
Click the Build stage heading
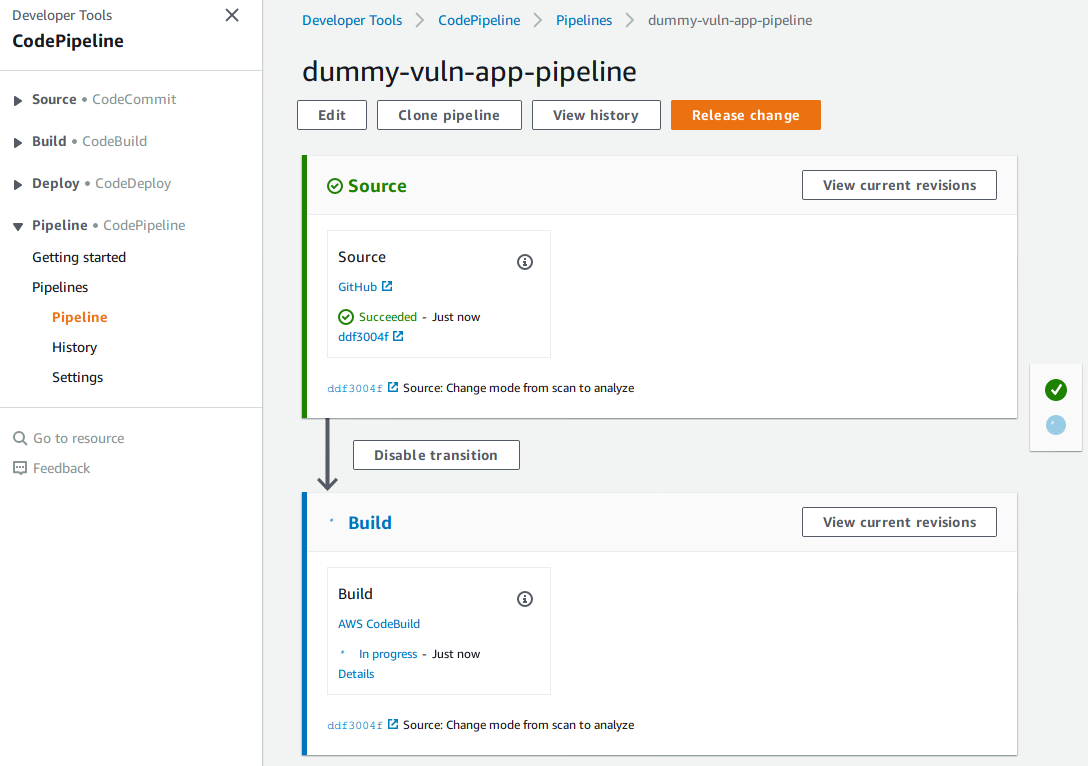point(370,522)
